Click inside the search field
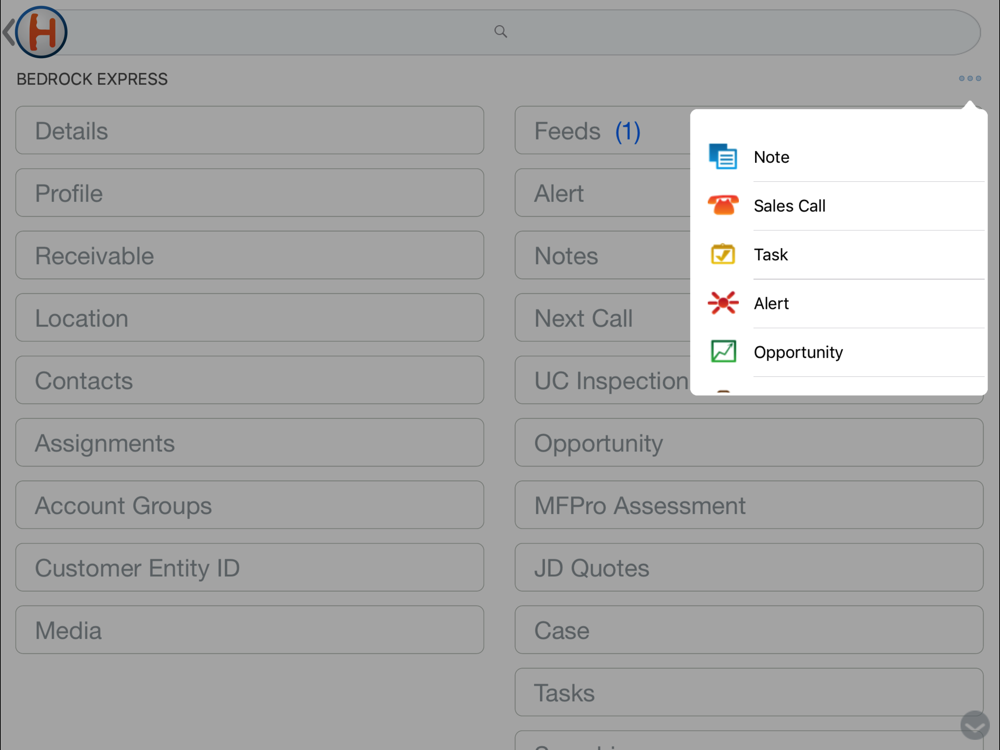The image size is (1000, 750). (600, 32)
